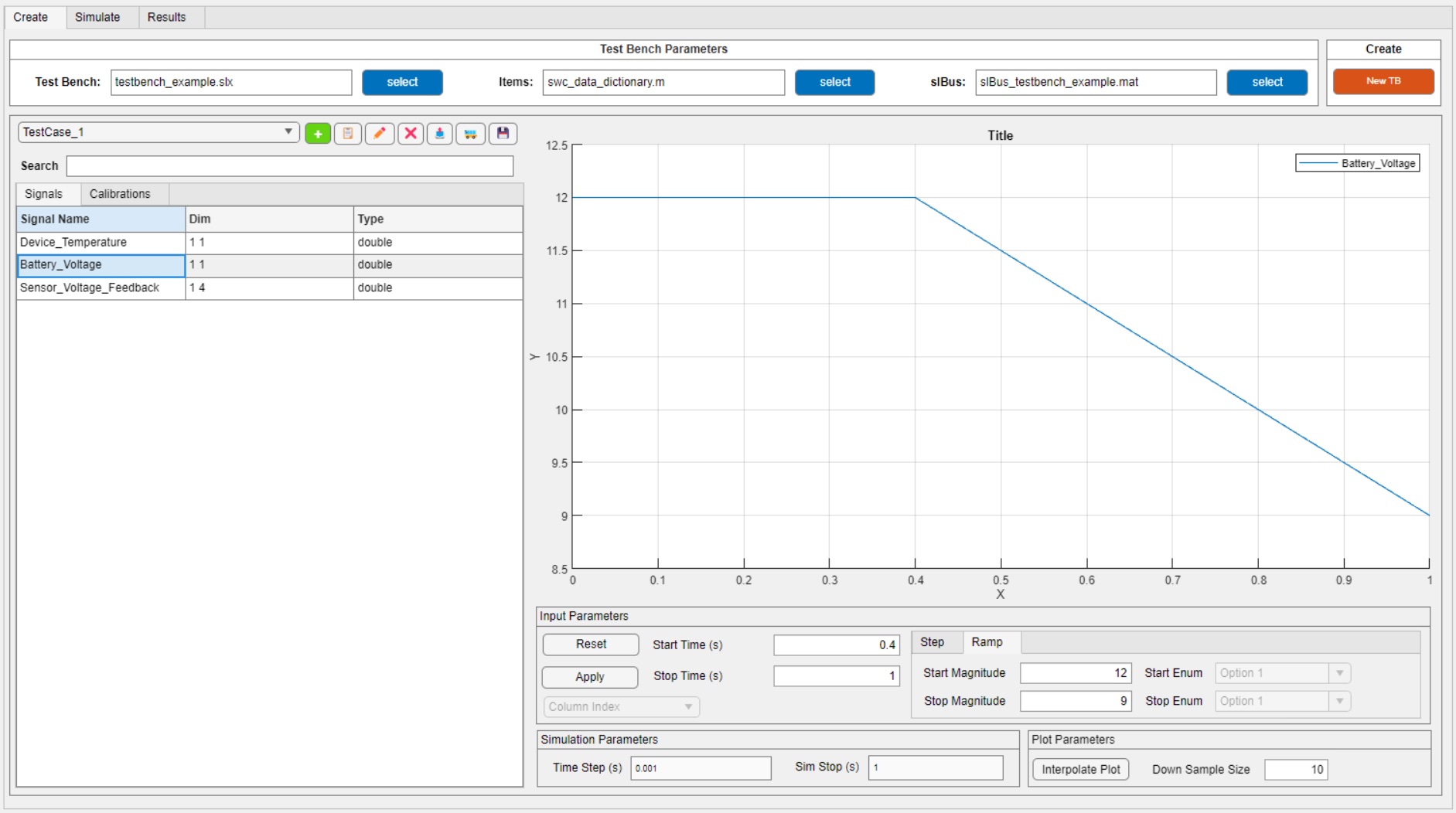Copy the current test case via clipboard icon
This screenshot has width=1456, height=813.
point(349,133)
